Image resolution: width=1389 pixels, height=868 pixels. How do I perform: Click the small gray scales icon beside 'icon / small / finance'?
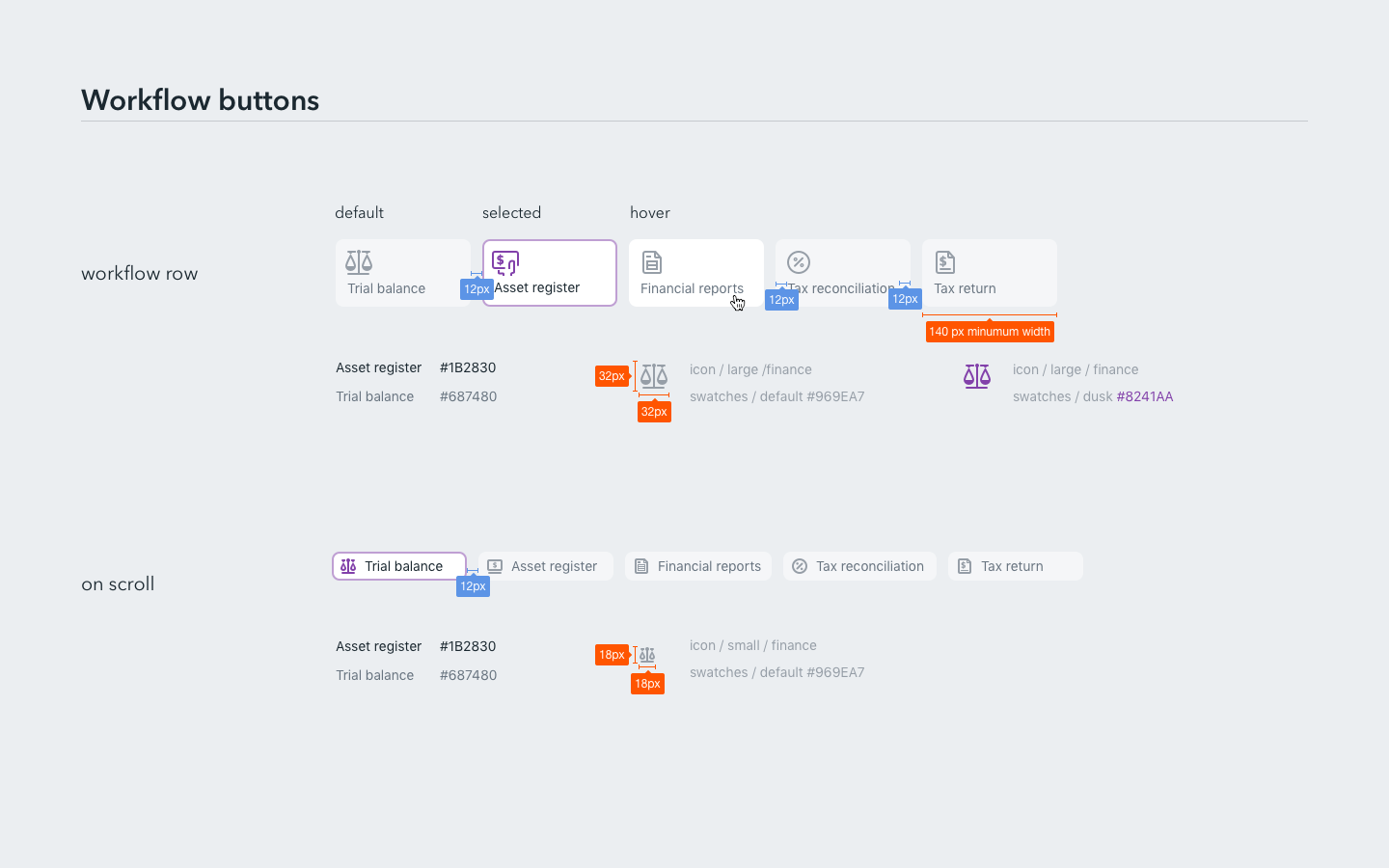coord(647,655)
